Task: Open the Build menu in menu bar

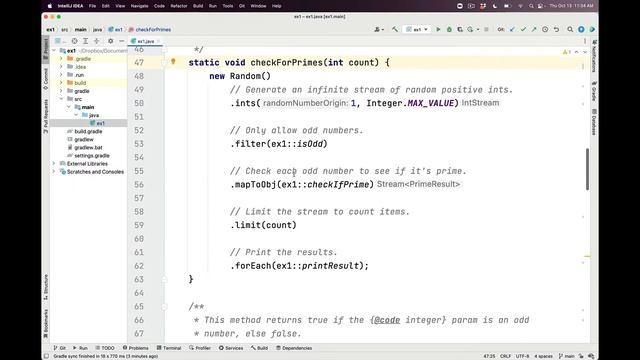Action: point(198,6)
